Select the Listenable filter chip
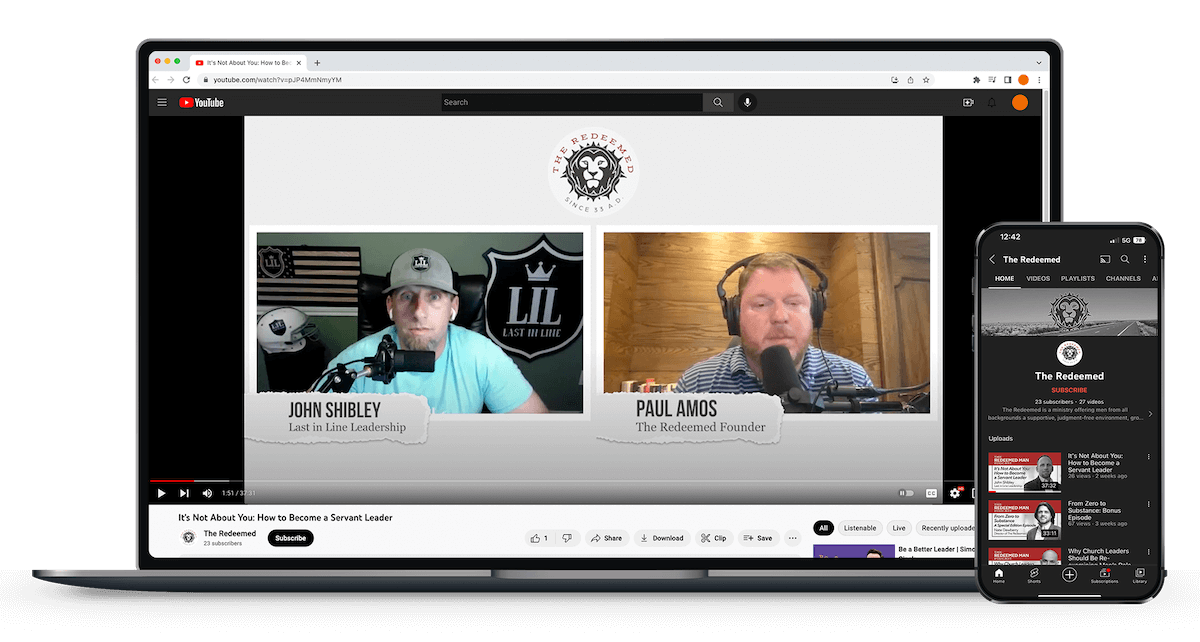 [x=860, y=528]
